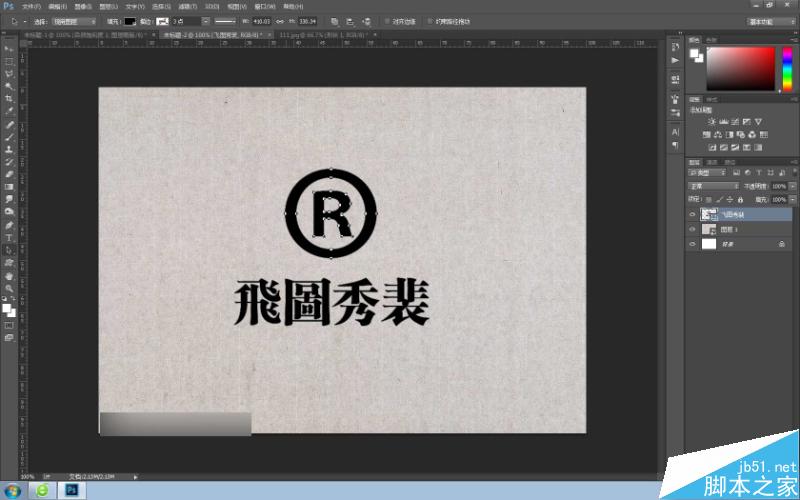The height and width of the screenshot is (500, 800).
Task: Click link width and height icon
Action: pos(280,21)
